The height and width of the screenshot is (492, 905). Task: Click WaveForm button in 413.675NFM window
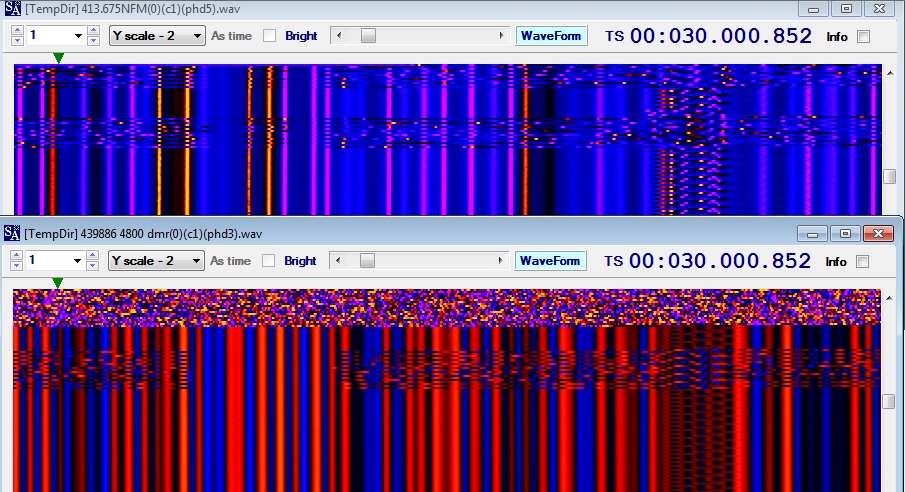551,36
